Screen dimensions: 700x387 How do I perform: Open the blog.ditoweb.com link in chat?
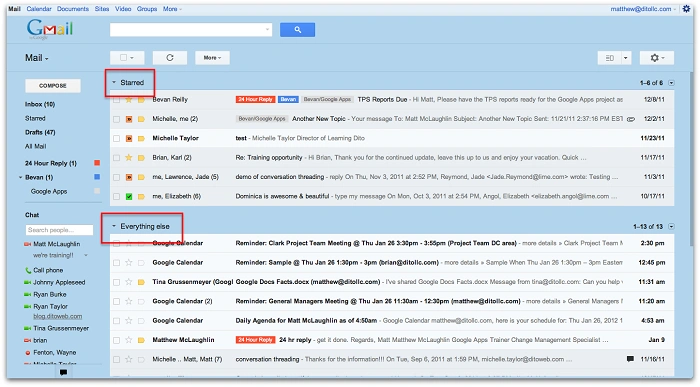[x=58, y=316]
